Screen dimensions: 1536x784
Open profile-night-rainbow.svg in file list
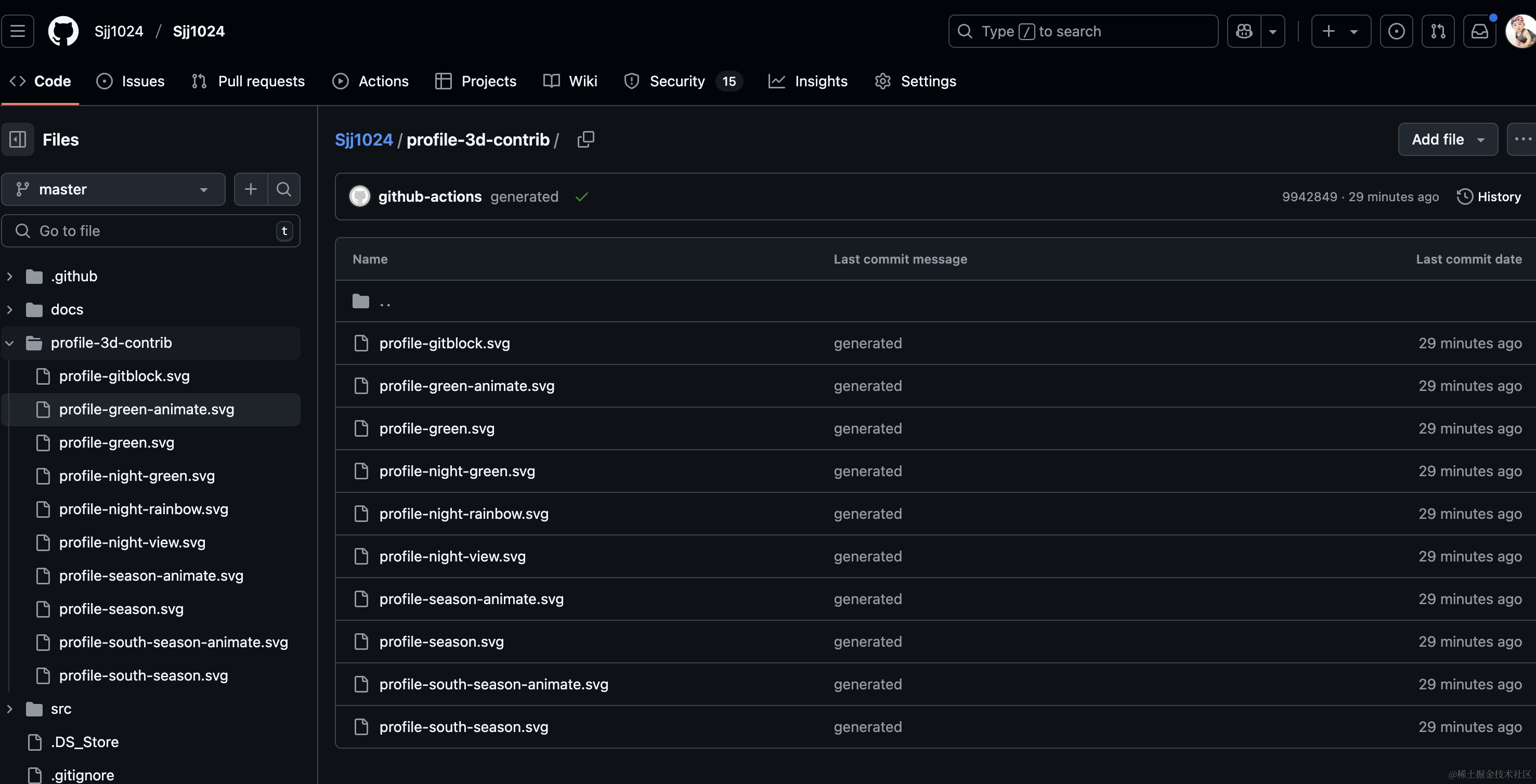(463, 514)
